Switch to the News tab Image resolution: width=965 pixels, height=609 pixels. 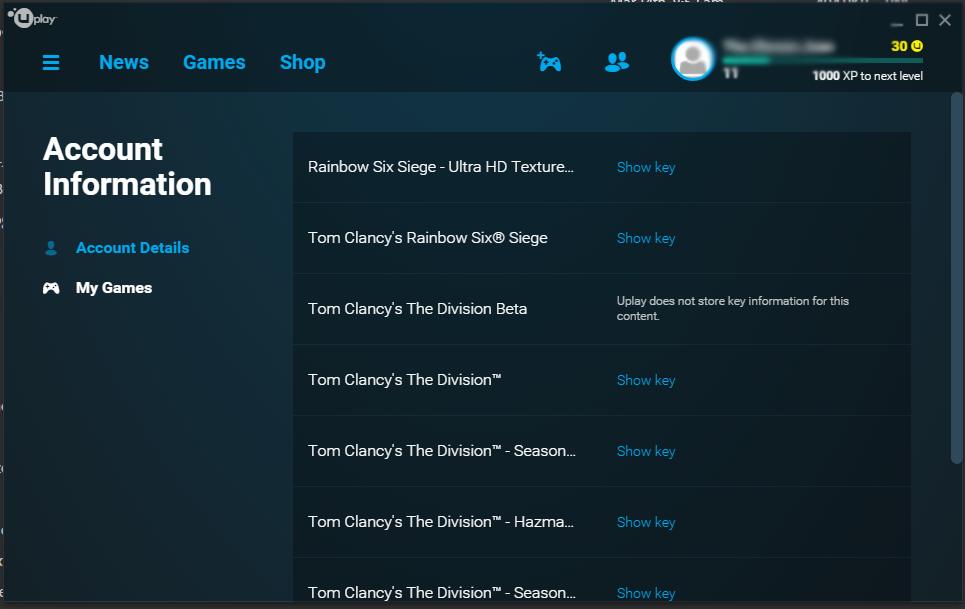[x=124, y=62]
